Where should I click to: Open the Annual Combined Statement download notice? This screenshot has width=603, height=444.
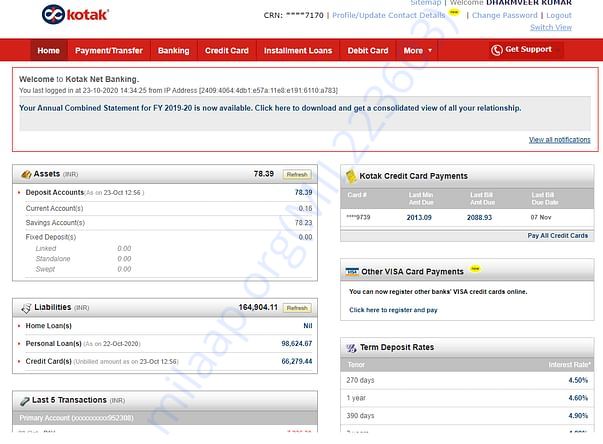(x=270, y=108)
